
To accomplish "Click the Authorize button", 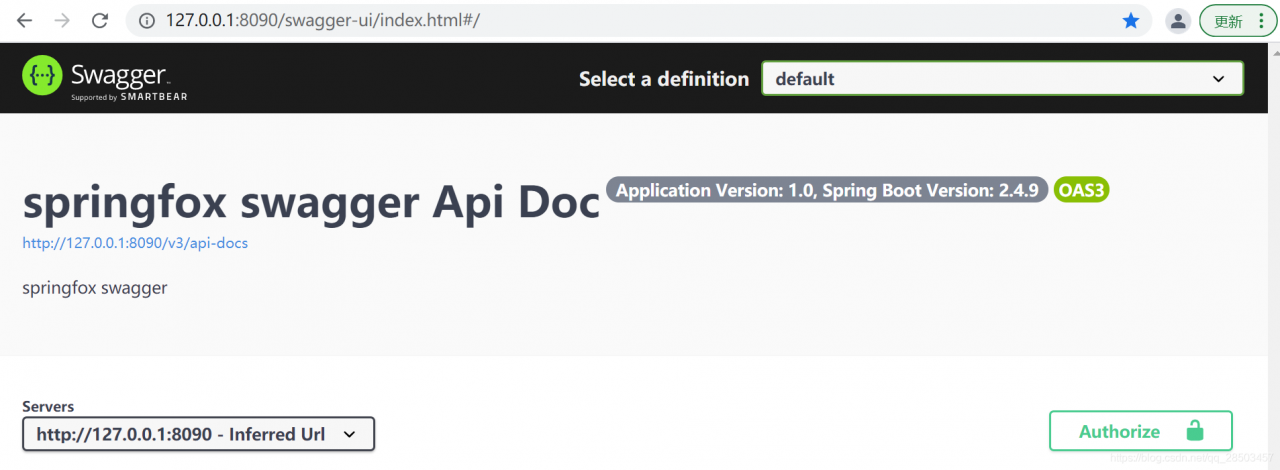I will coord(1141,431).
